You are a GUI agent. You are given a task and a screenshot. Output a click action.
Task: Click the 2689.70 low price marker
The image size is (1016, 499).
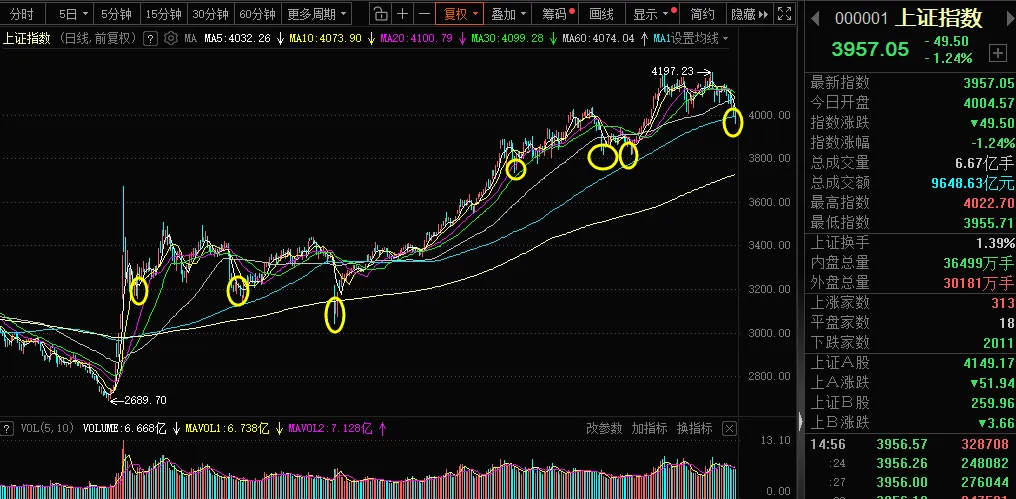tap(145, 400)
